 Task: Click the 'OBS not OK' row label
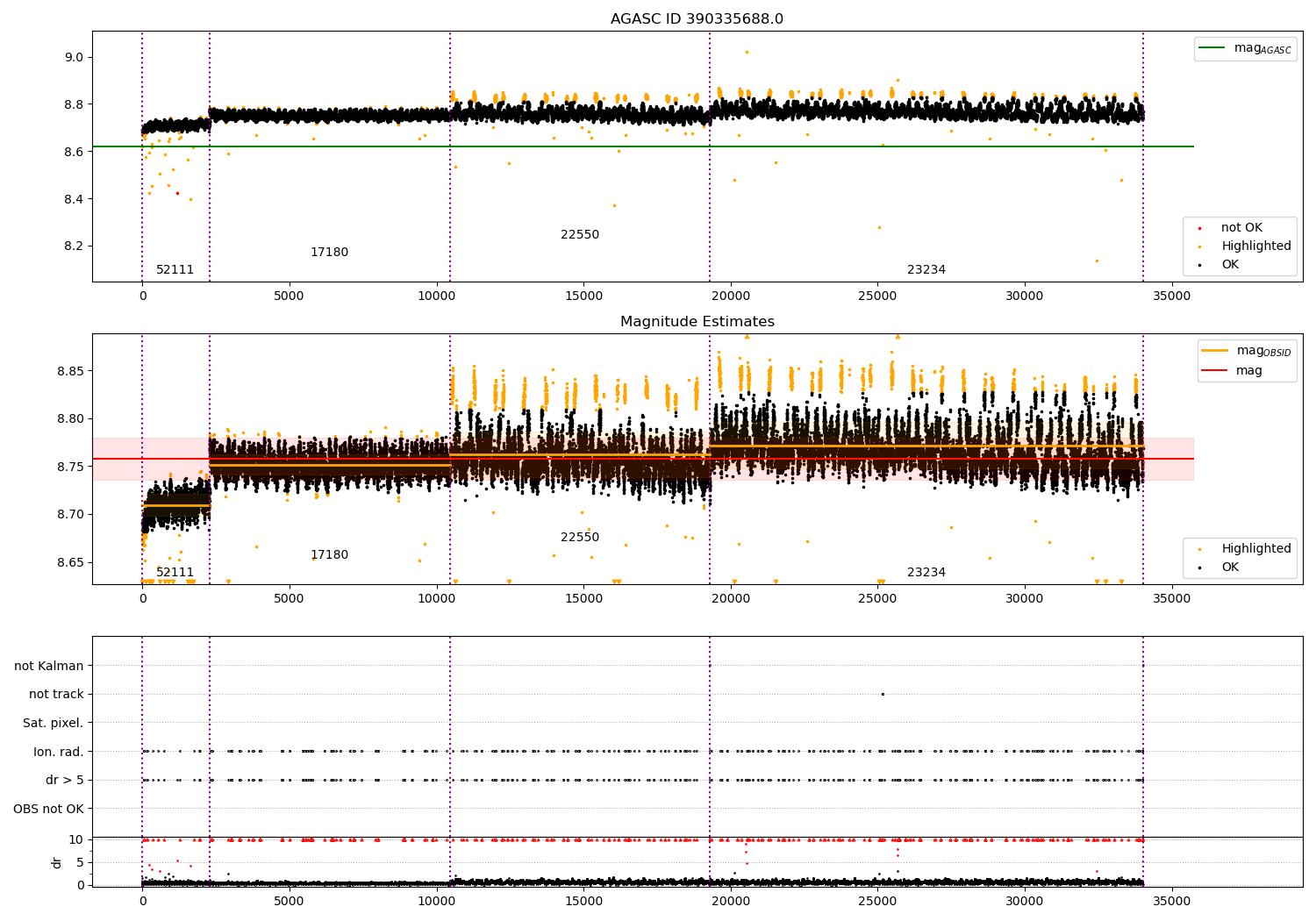coord(49,810)
